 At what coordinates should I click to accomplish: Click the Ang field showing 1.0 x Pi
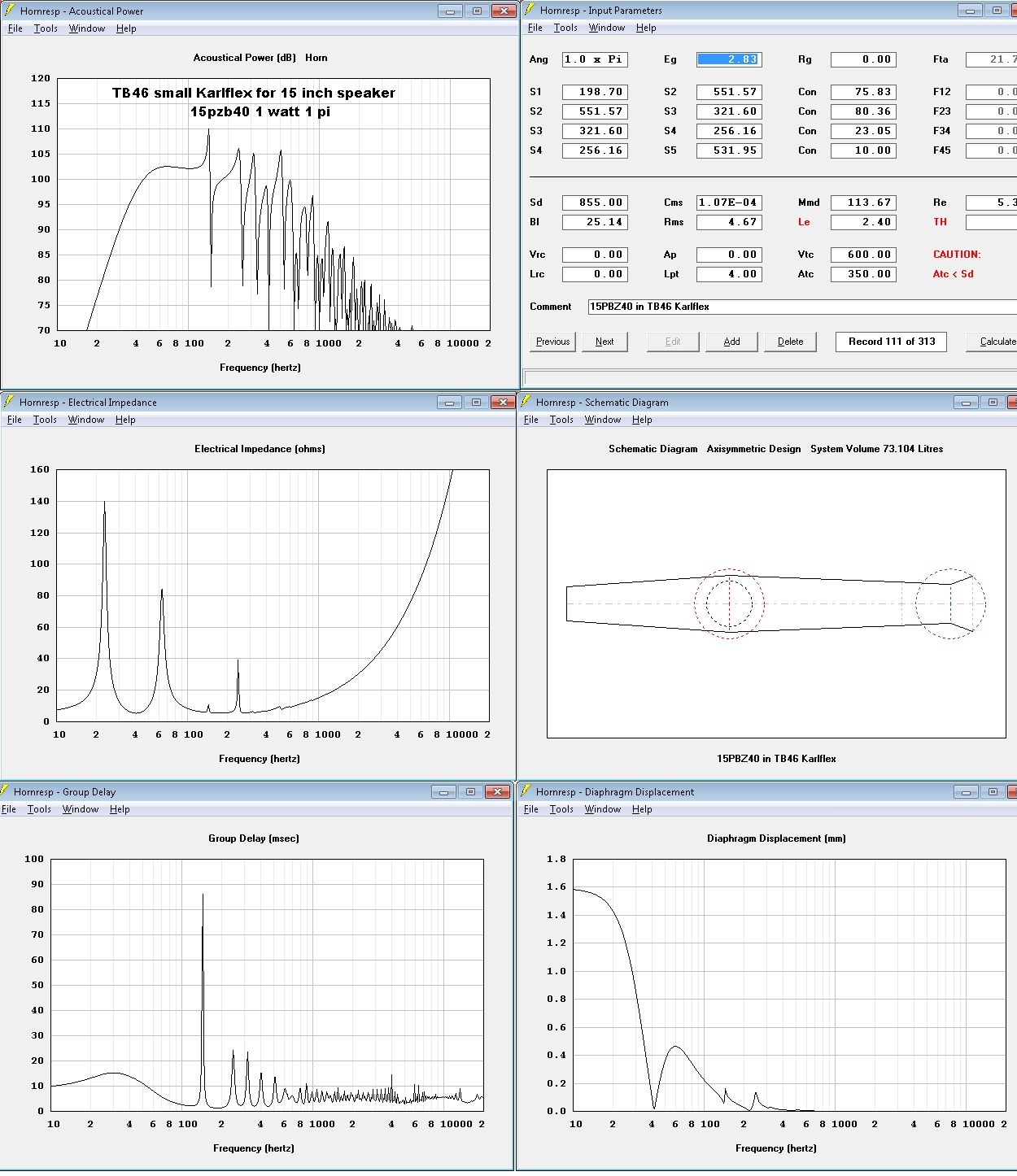click(595, 59)
